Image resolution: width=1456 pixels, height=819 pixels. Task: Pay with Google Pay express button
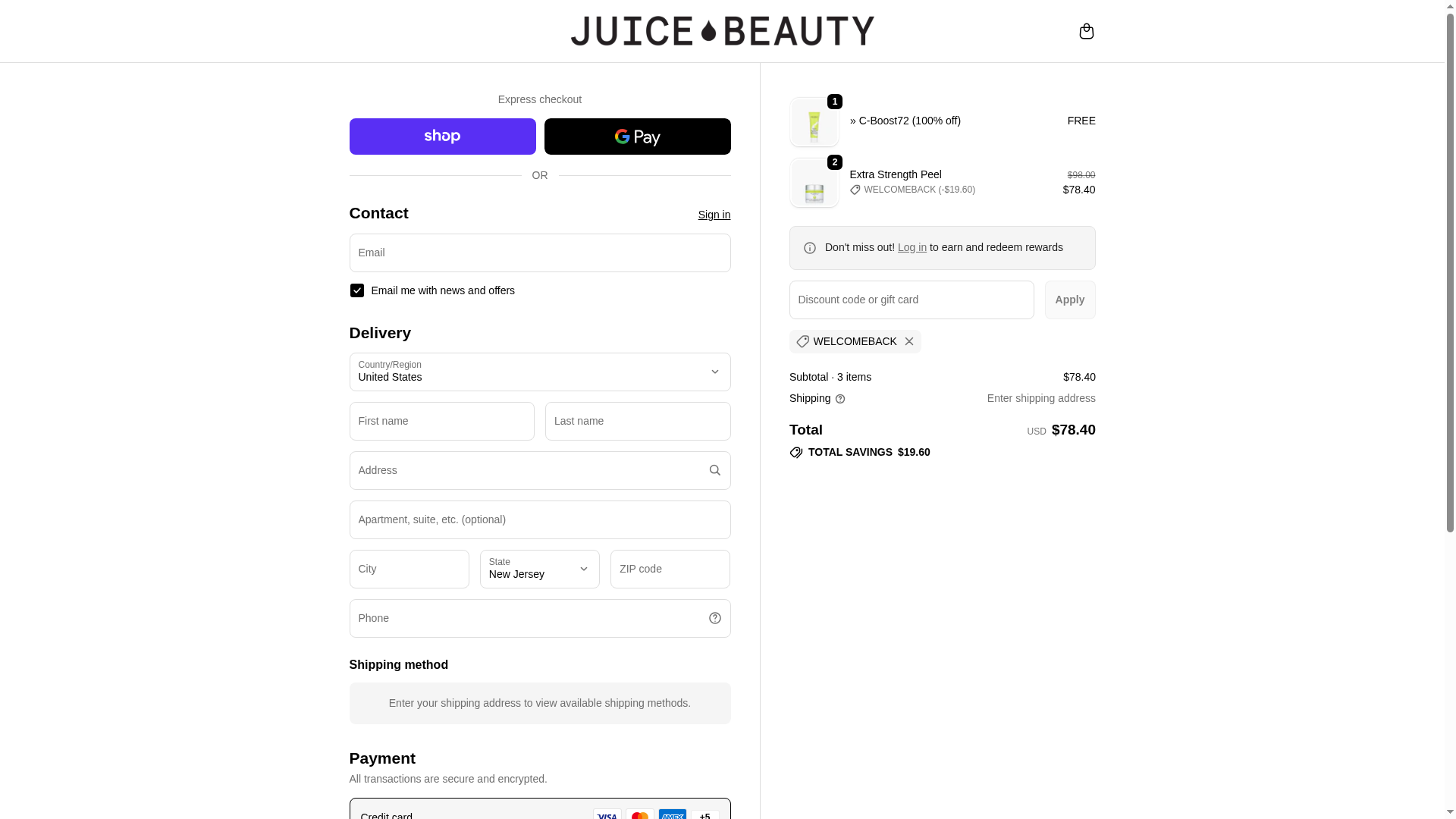pyautogui.click(x=637, y=136)
